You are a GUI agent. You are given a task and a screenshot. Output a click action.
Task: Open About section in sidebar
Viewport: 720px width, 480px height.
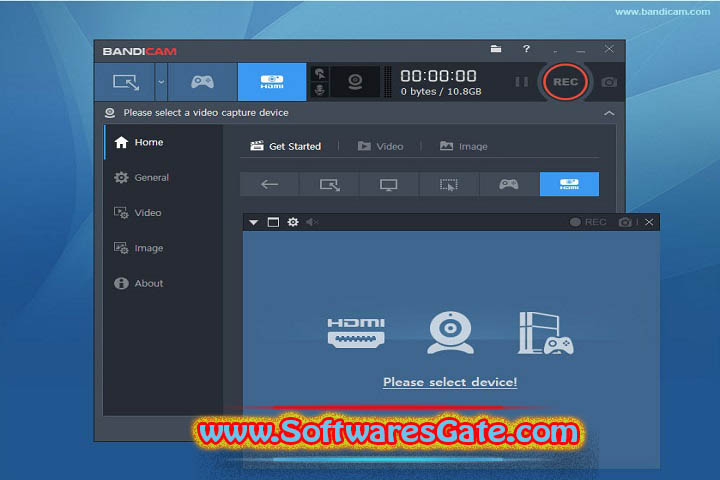tap(163, 283)
